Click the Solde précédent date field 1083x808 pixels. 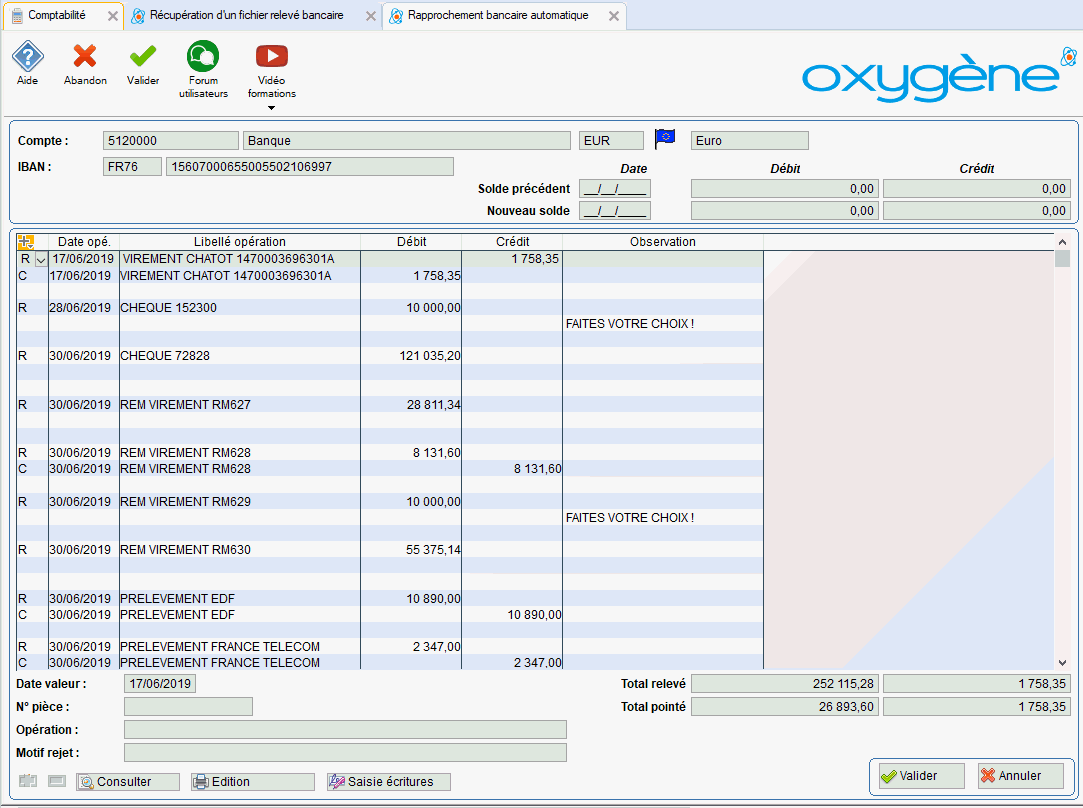point(614,188)
